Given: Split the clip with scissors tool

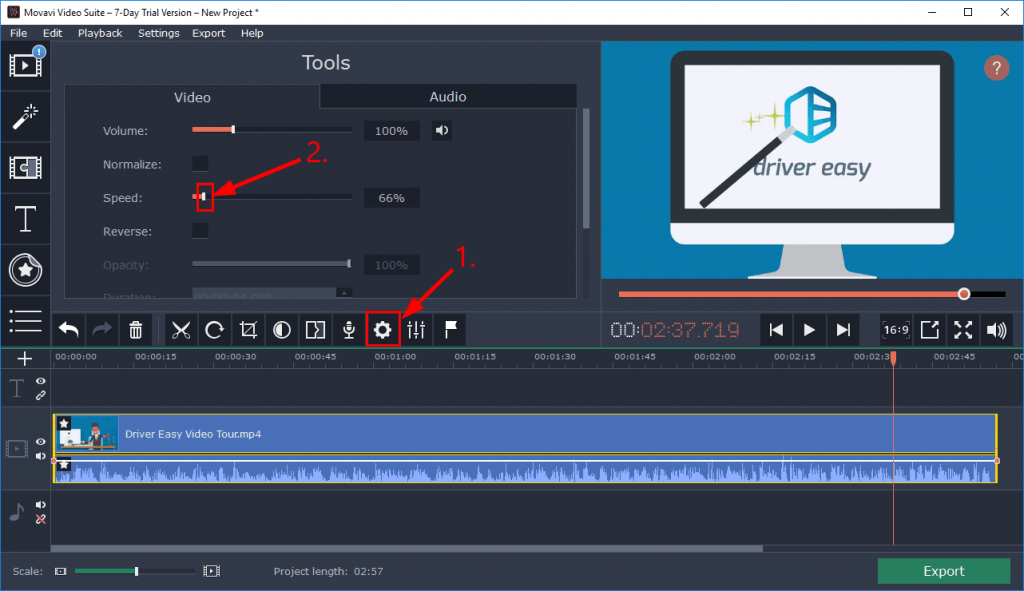Looking at the screenshot, I should 181,330.
